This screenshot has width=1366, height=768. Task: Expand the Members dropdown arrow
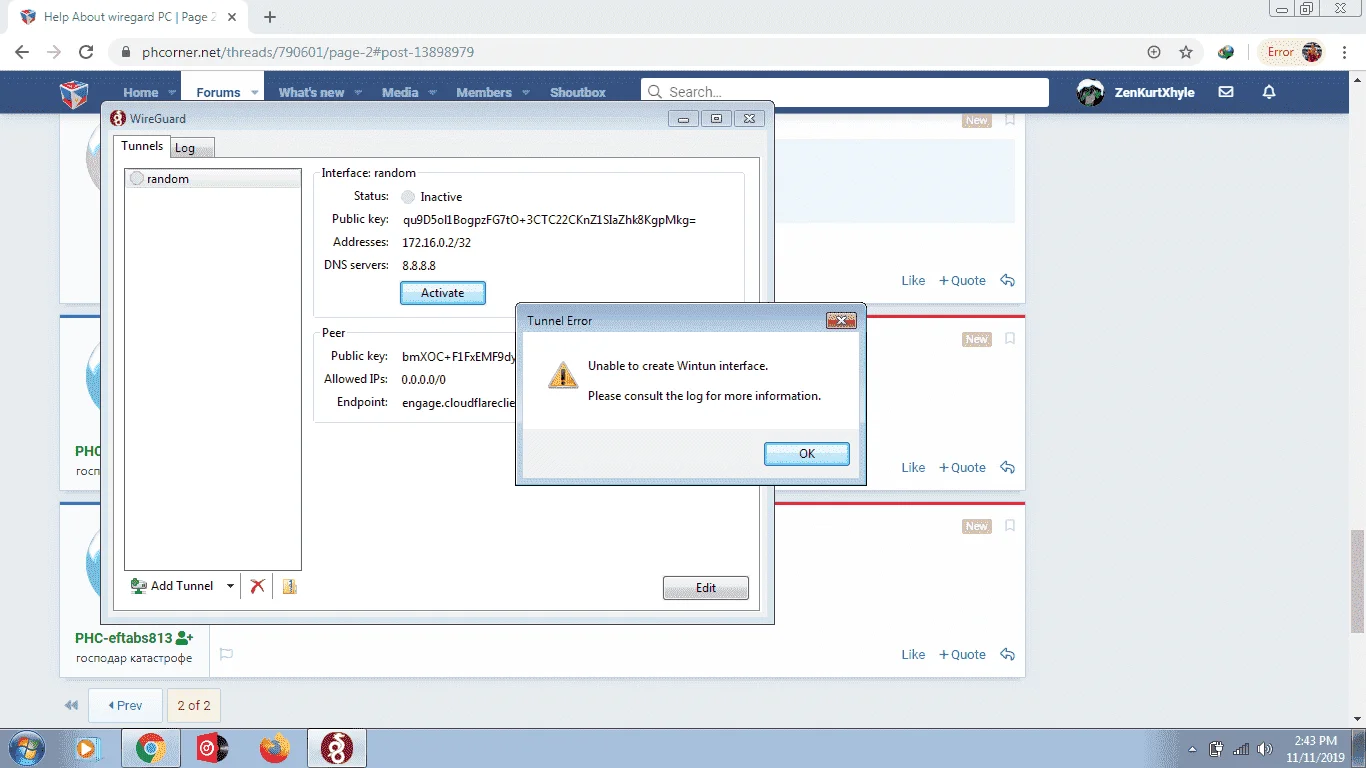525,92
